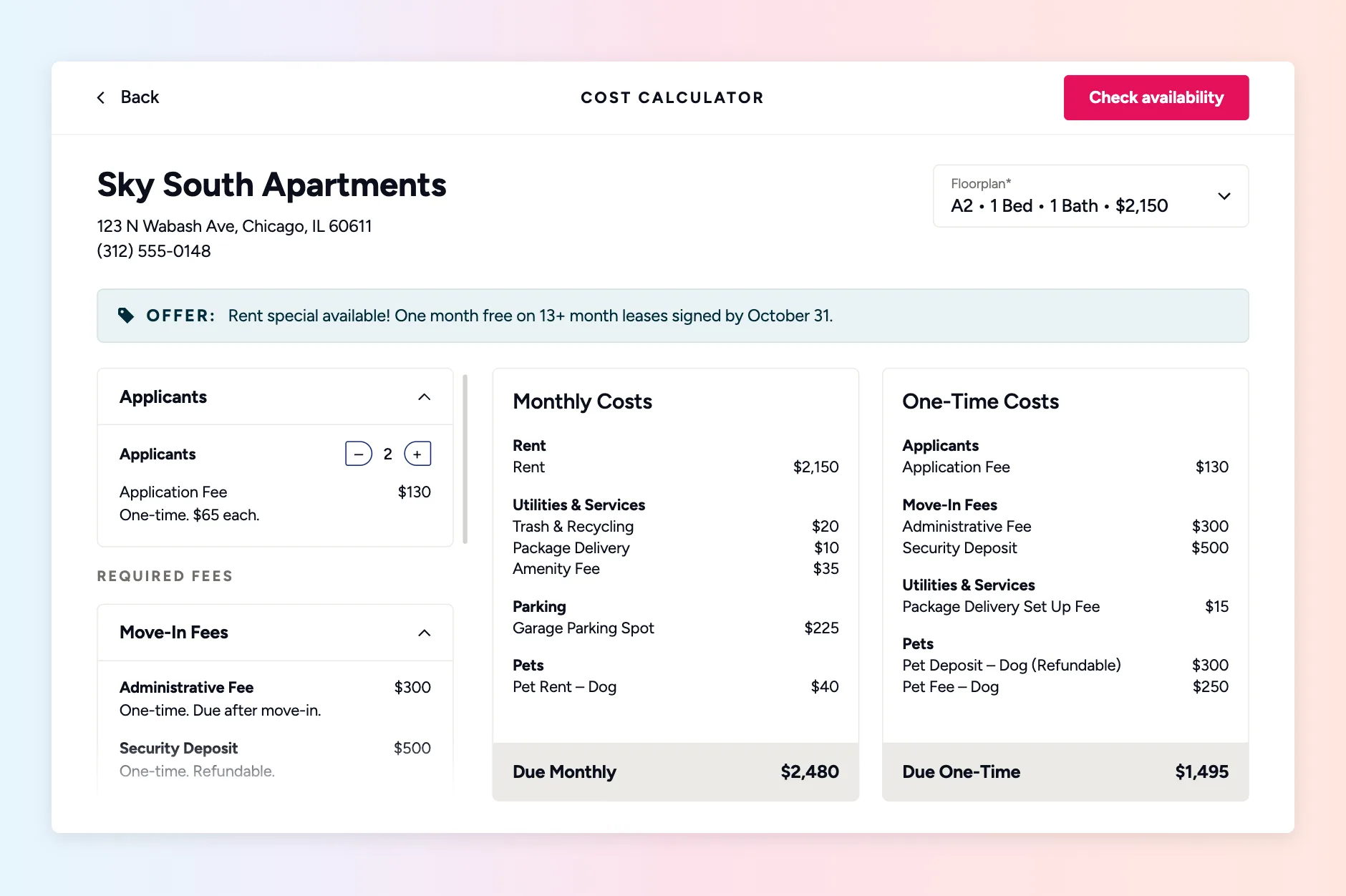Screen dimensions: 1346x896
Task: Decrease applicants with the minus button
Action: [359, 454]
